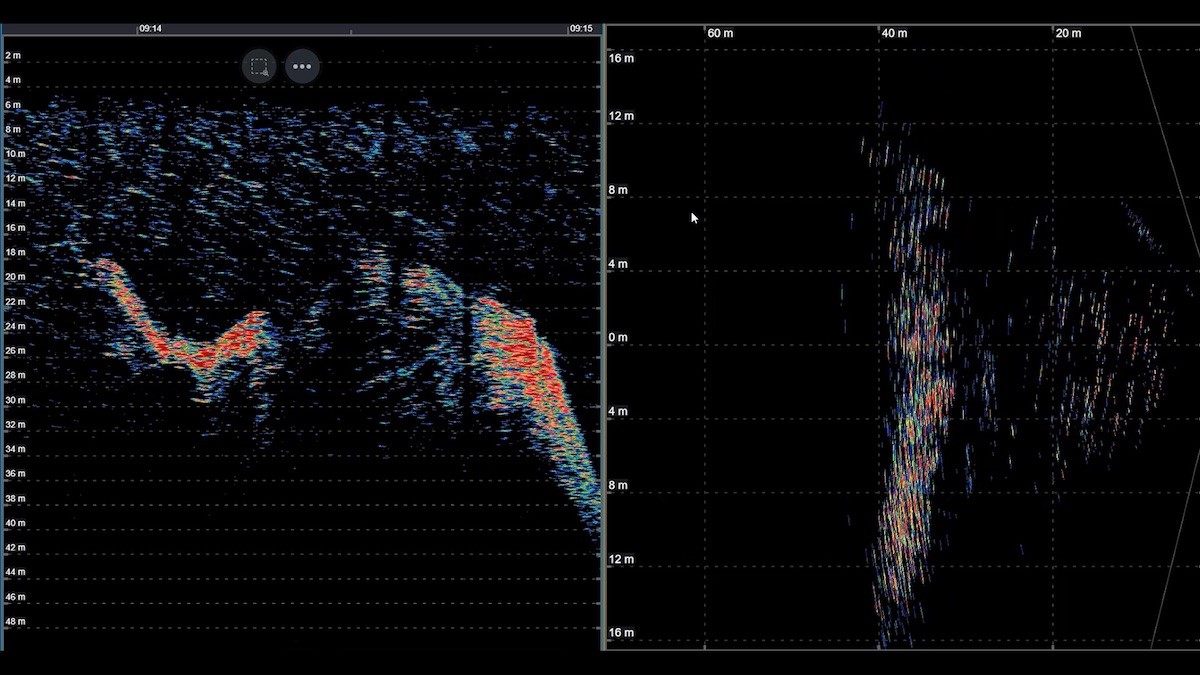Click the 09:15 time marker

(x=581, y=29)
